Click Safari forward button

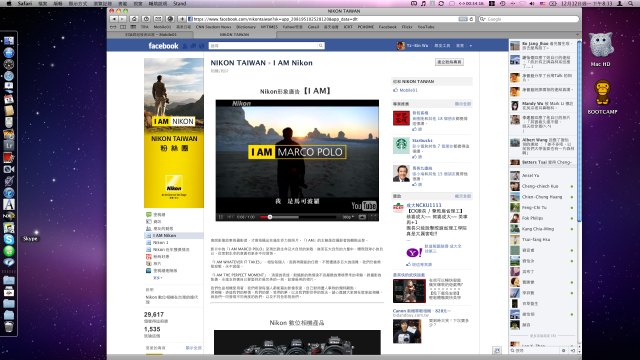coord(122,19)
